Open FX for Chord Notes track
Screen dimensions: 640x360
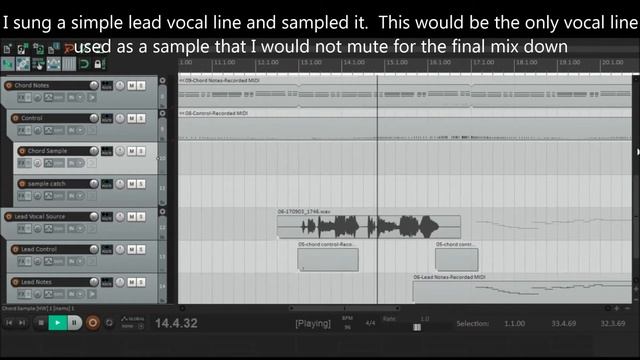point(21,98)
